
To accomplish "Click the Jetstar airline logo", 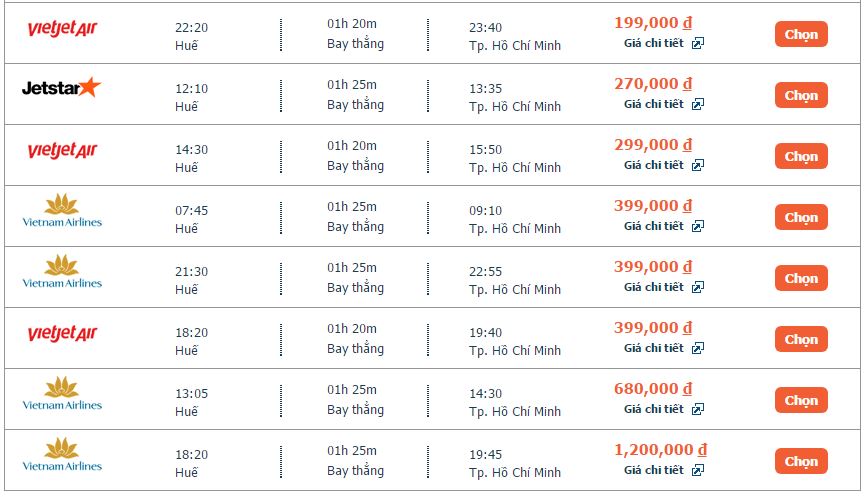I will point(61,87).
